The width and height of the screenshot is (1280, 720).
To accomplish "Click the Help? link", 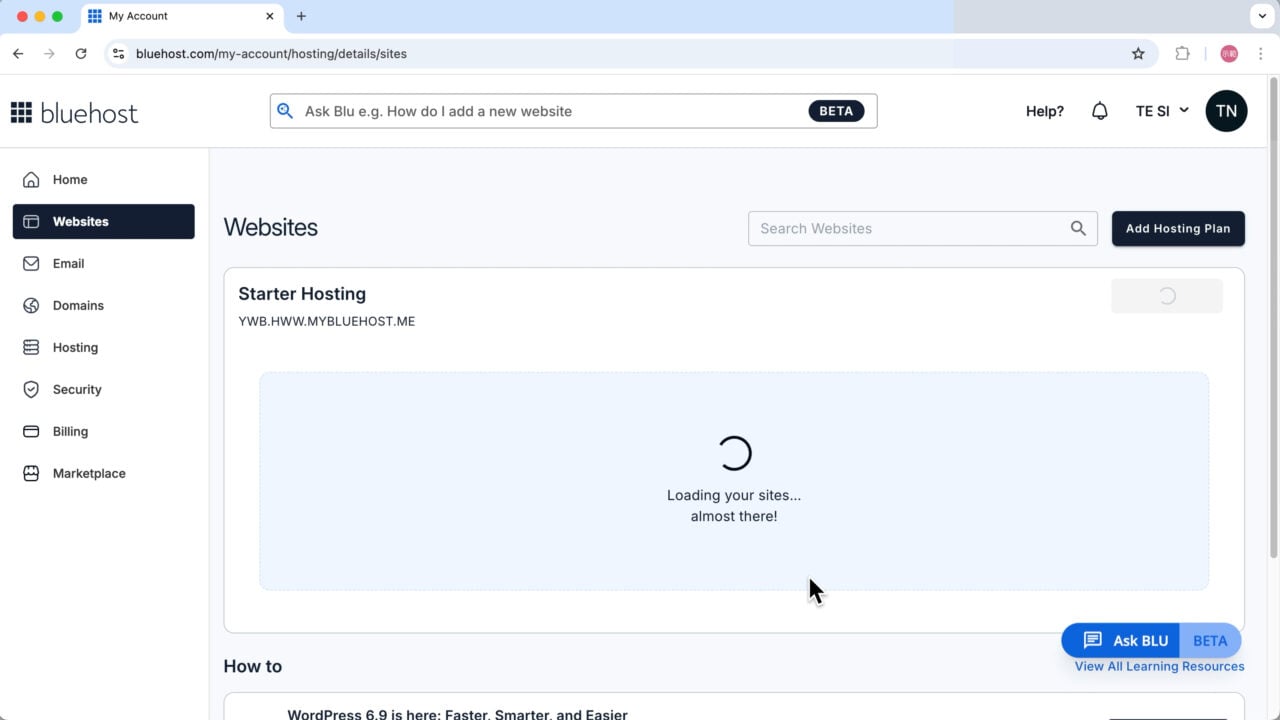I will point(1044,111).
